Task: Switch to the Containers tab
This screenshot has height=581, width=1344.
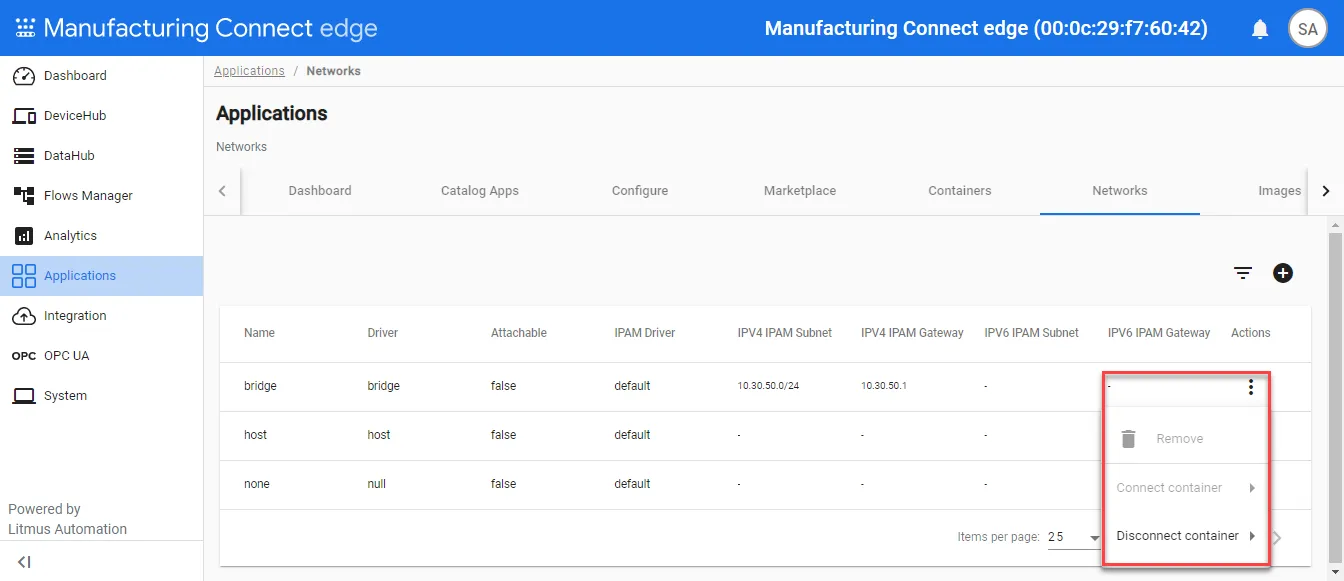Action: (x=959, y=191)
